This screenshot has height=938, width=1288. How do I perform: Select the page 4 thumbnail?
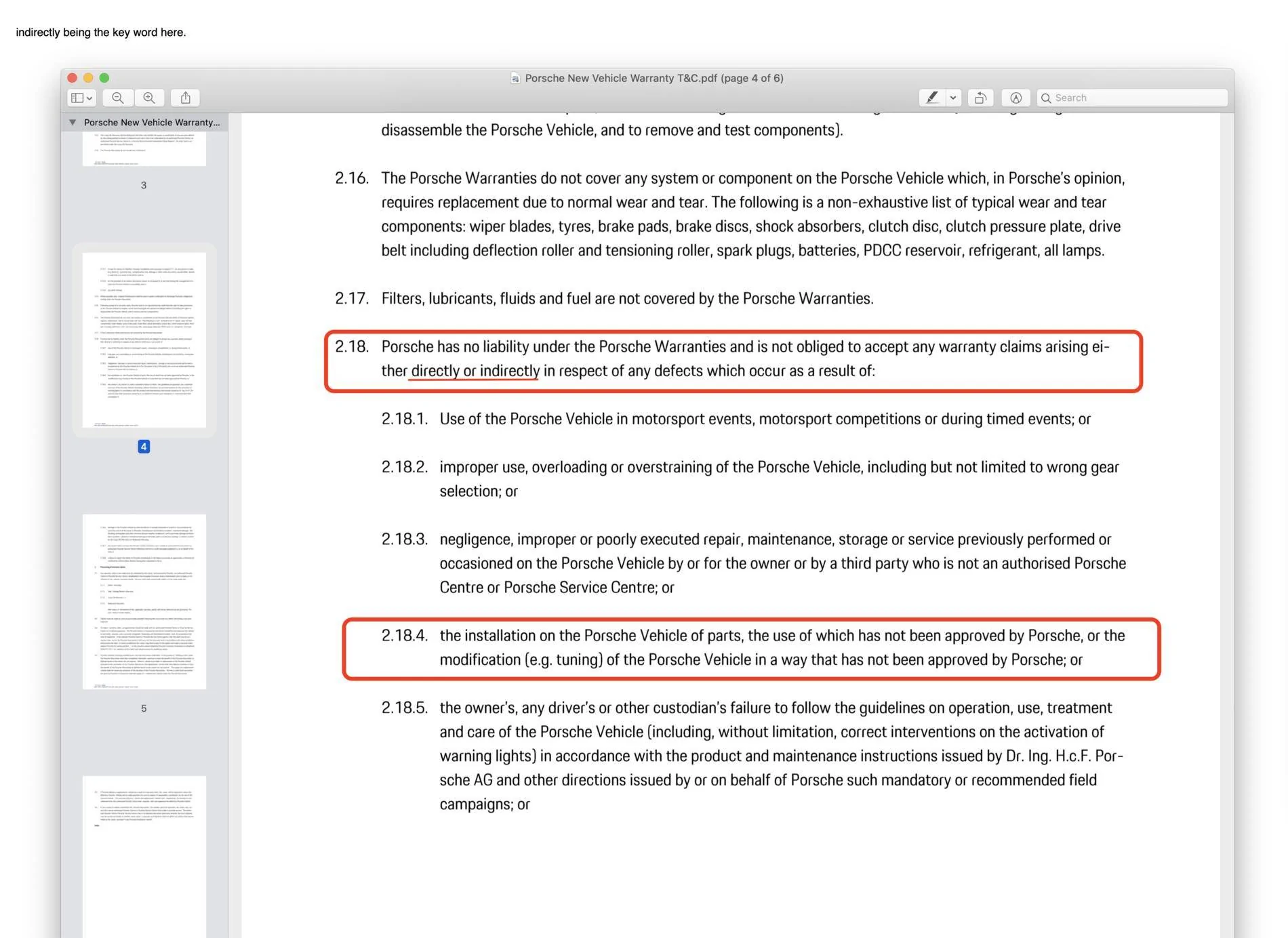[x=144, y=340]
